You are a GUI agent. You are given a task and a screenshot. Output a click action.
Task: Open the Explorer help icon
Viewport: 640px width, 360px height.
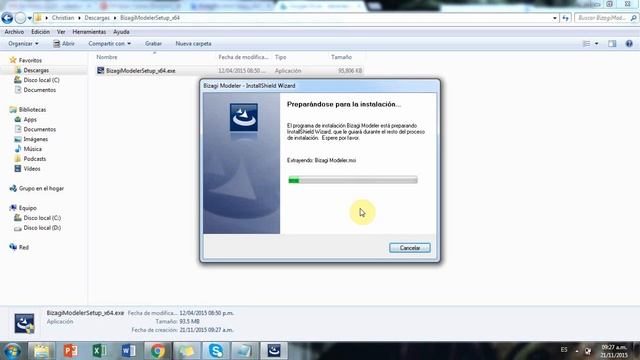(629, 43)
